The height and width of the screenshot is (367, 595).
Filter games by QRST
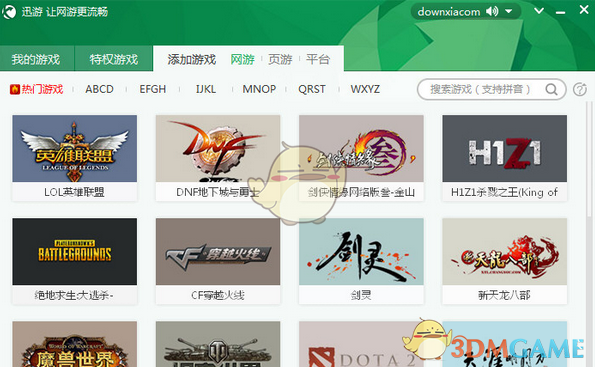[x=312, y=89]
